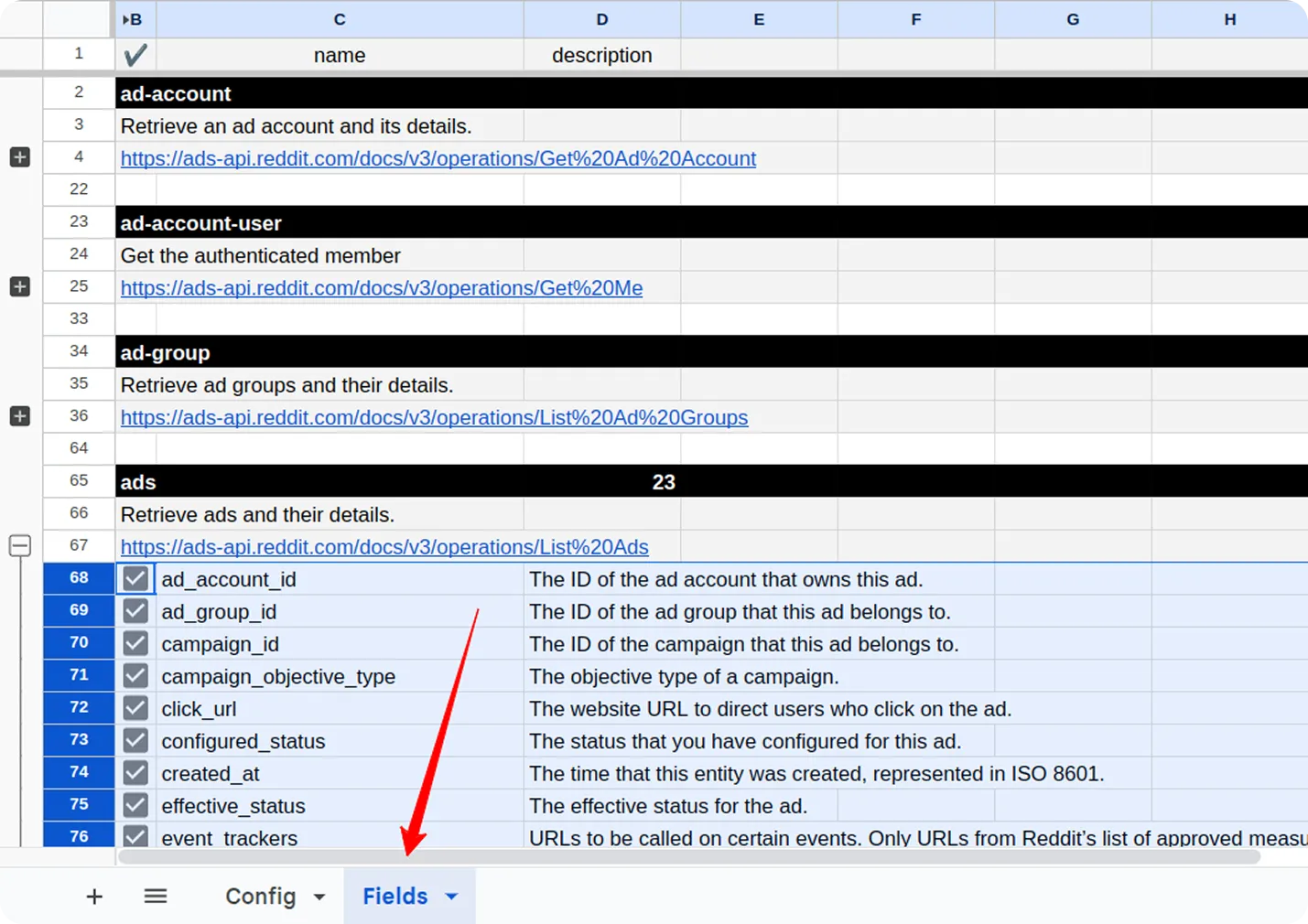Click the checkmark icon in cell B1
Screen dimensions: 1308x924
[135, 54]
